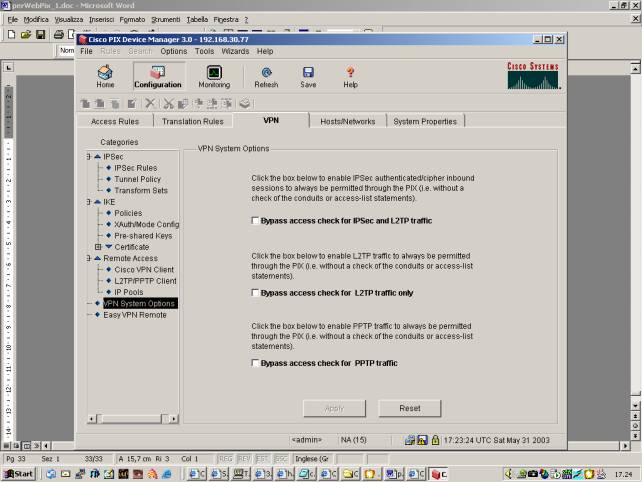The image size is (642, 482).
Task: Collapse the IKE tree node
Action: coord(88,202)
